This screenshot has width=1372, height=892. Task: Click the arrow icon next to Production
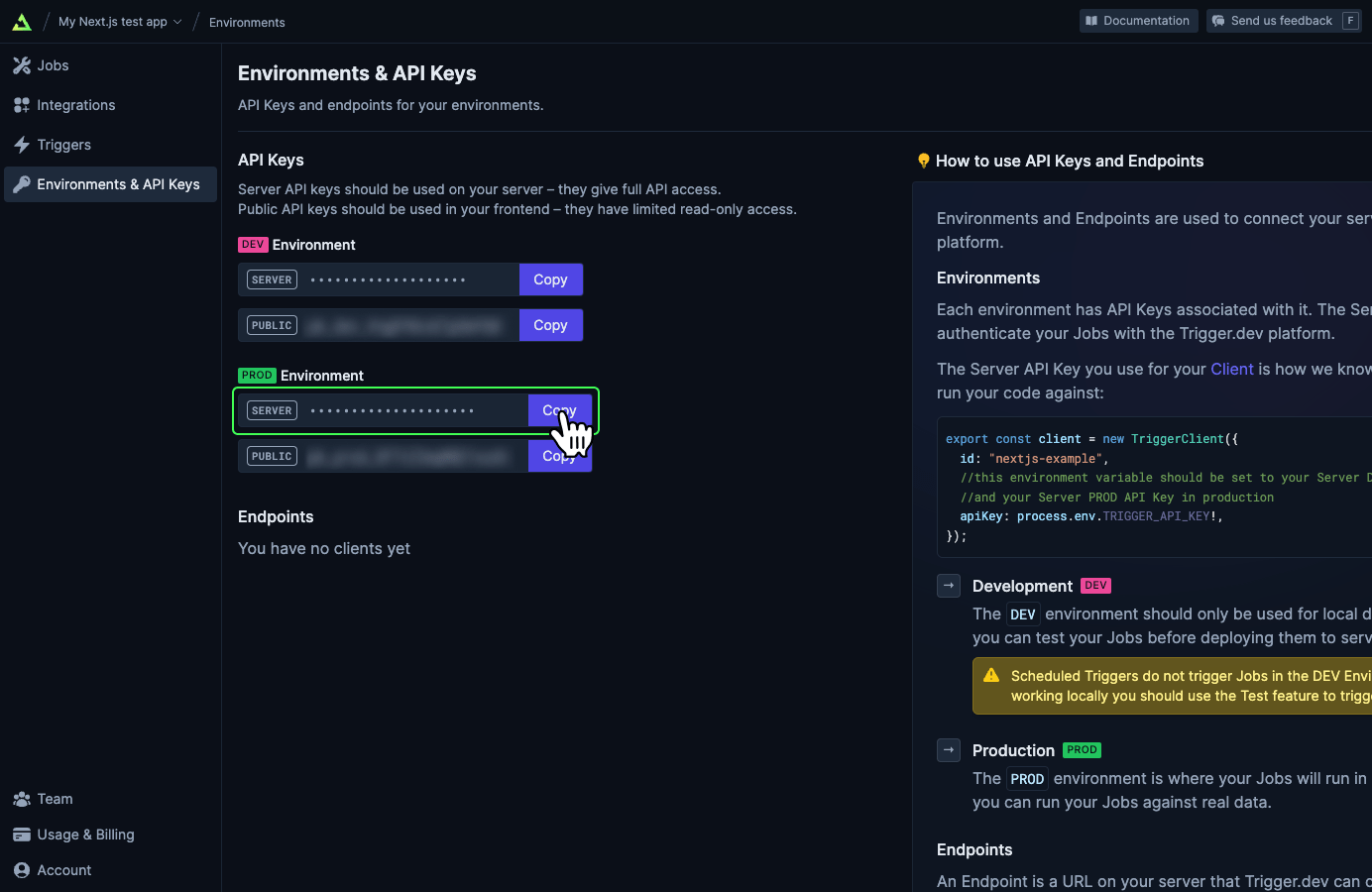tap(949, 750)
